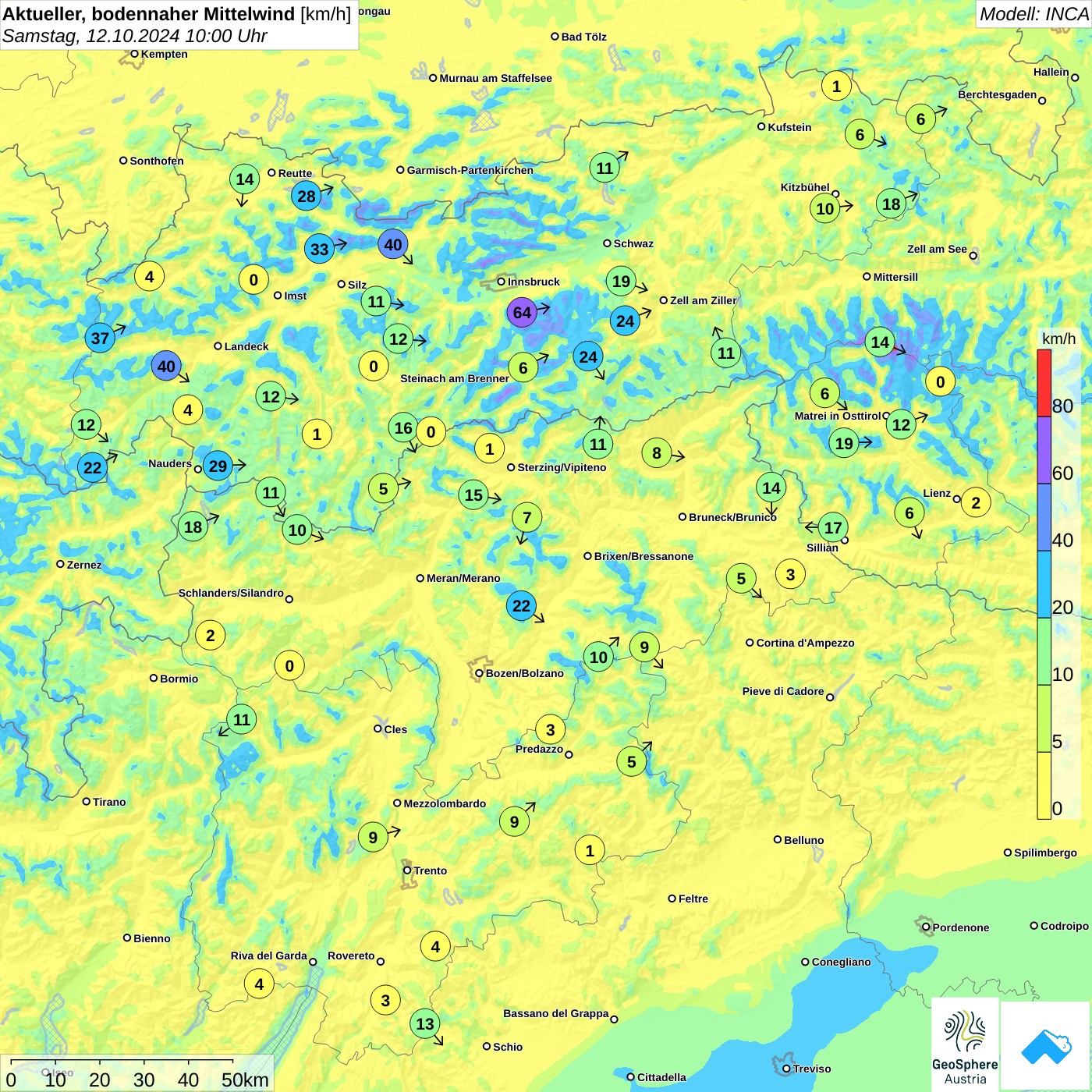Click the Lienz town label

937,493
